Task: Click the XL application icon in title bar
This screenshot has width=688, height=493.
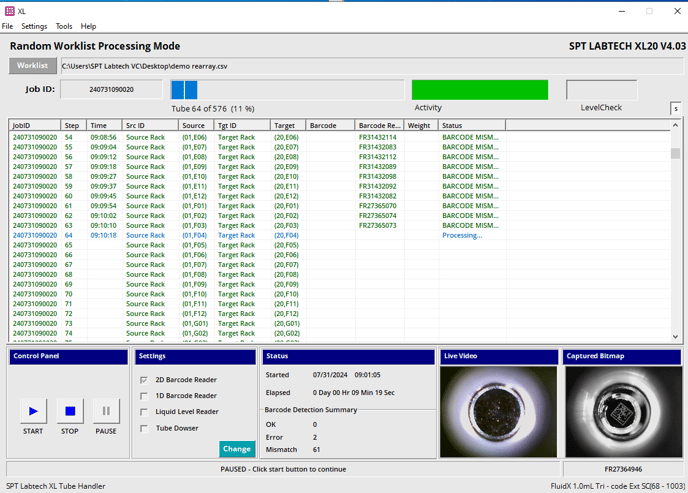Action: pyautogui.click(x=9, y=10)
